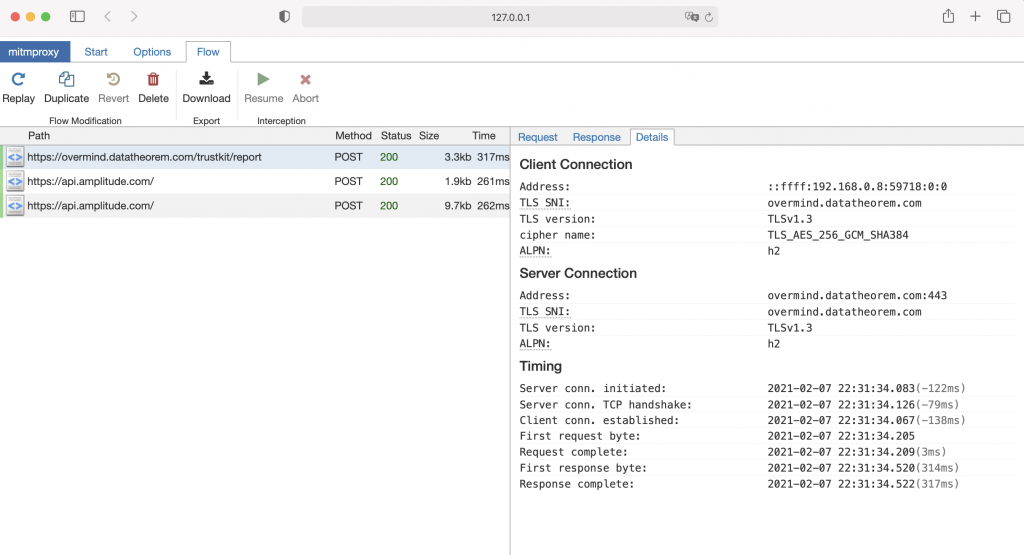
Task: Toggle the Safari sidebar icon
Action: [78, 17]
